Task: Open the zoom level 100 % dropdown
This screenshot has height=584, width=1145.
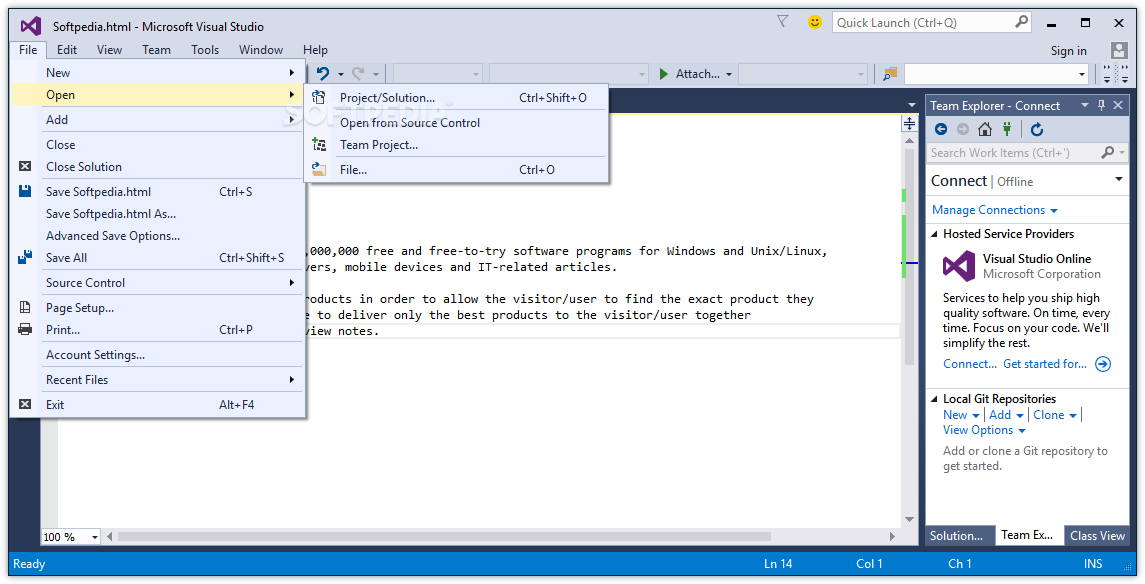Action: (95, 537)
